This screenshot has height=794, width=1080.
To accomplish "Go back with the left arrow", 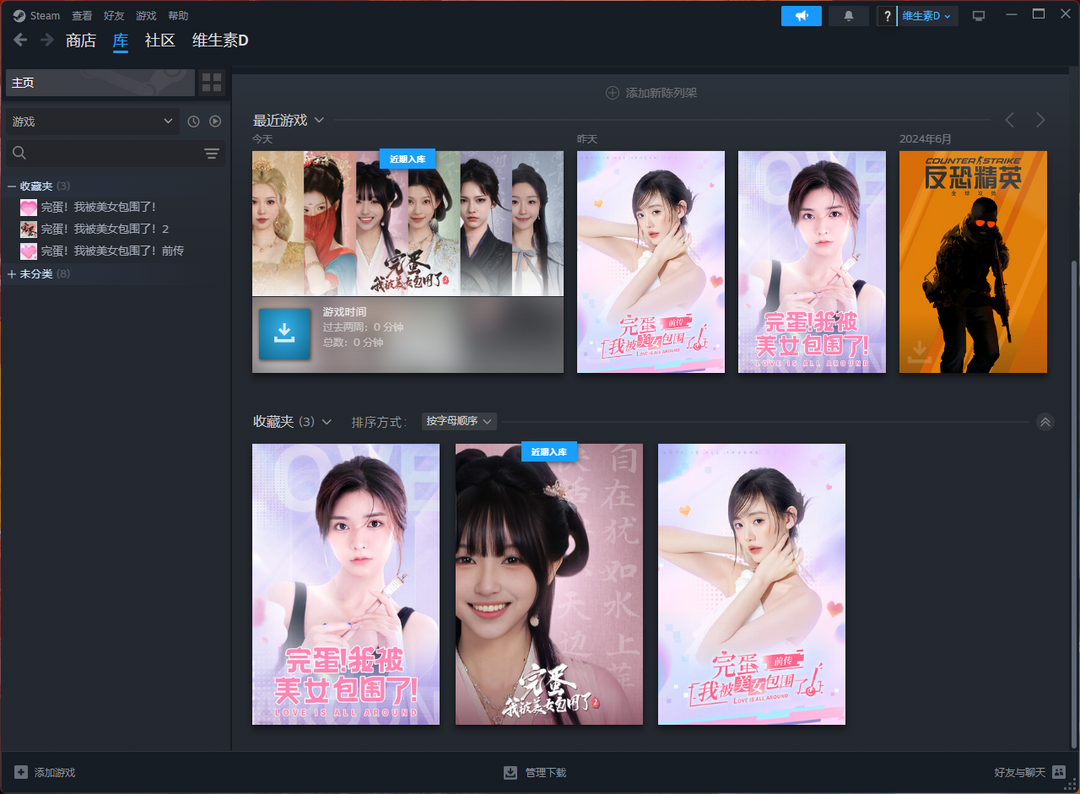I will [21, 40].
